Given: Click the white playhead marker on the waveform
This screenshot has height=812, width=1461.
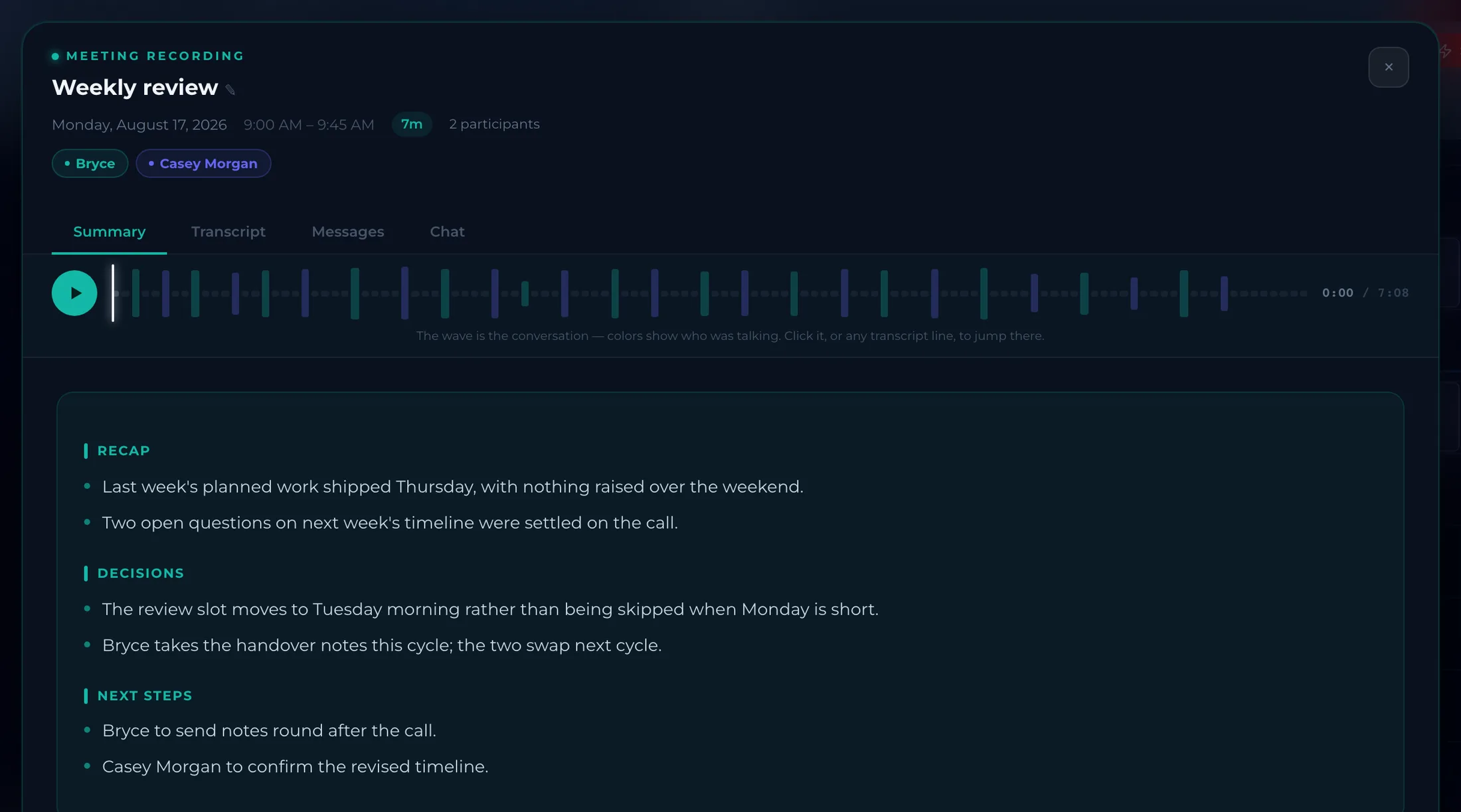Looking at the screenshot, I should pyautogui.click(x=113, y=293).
